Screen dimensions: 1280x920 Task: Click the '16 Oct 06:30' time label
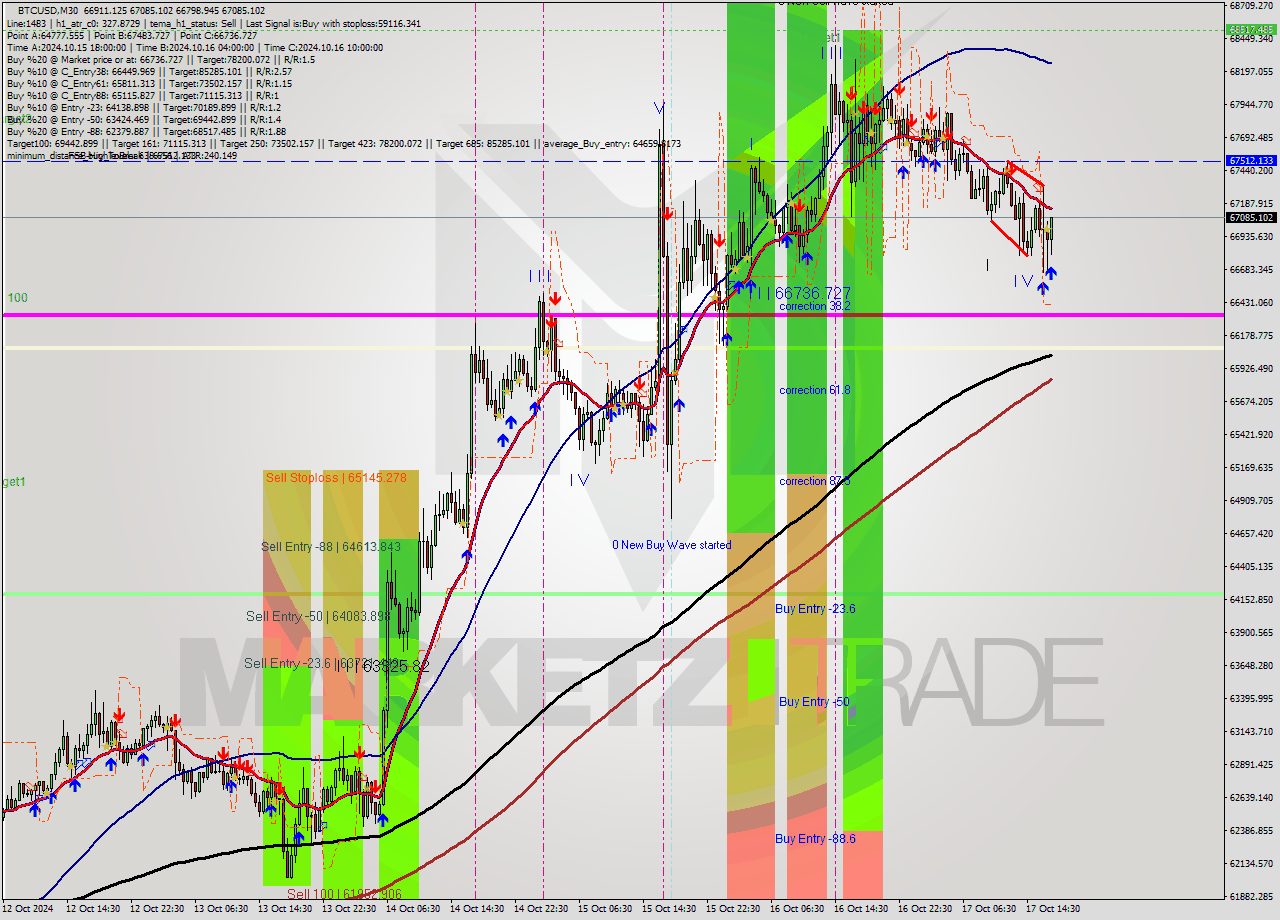click(796, 909)
